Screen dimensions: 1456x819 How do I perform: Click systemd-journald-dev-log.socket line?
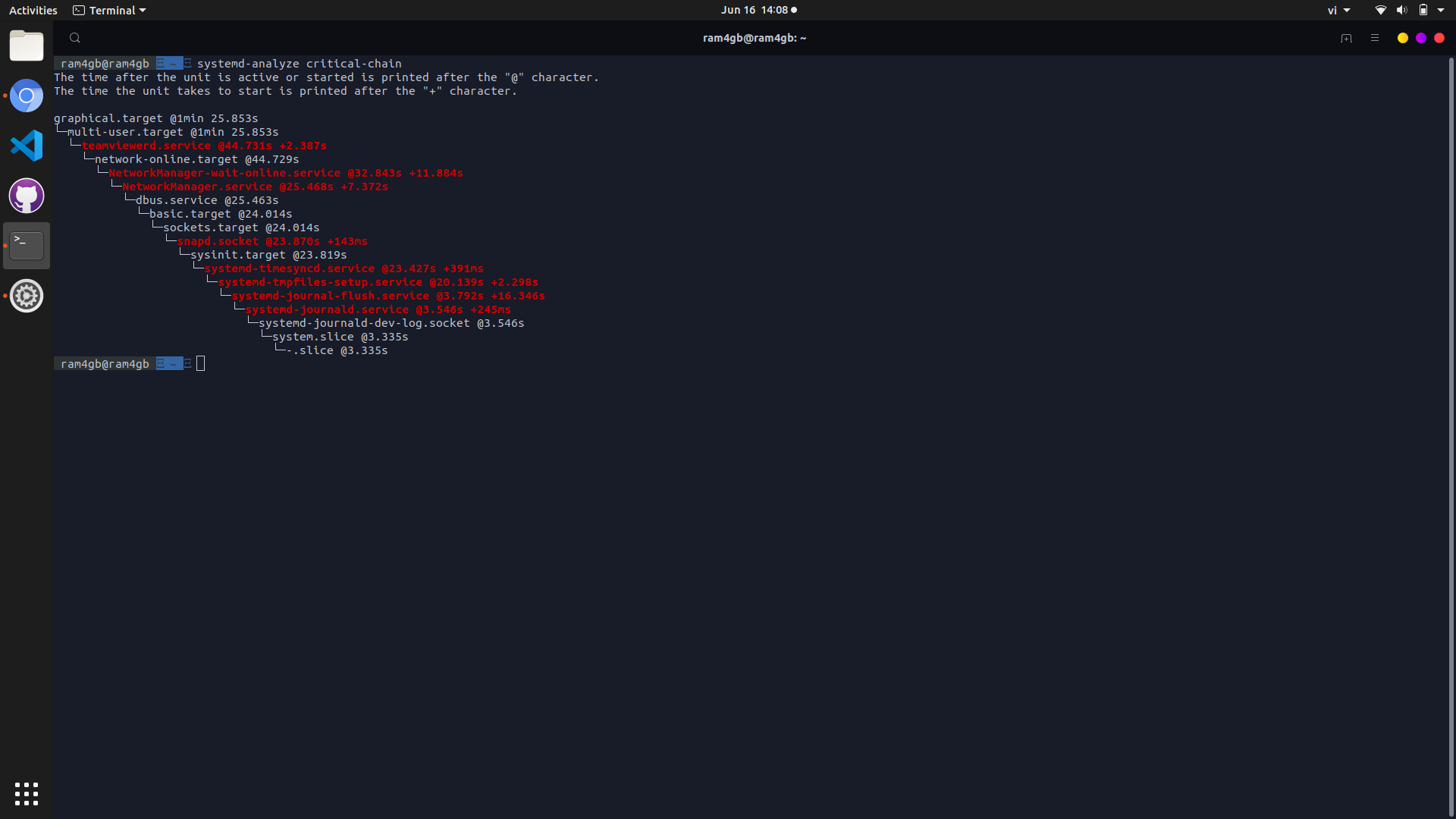point(391,323)
